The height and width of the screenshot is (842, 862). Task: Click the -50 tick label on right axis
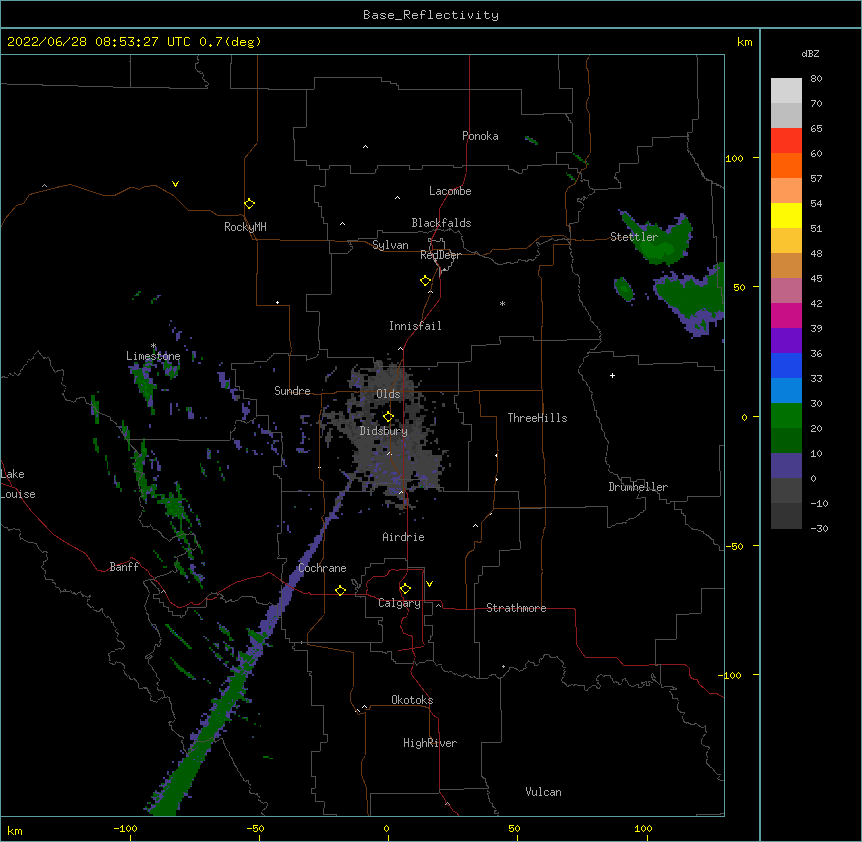[734, 546]
